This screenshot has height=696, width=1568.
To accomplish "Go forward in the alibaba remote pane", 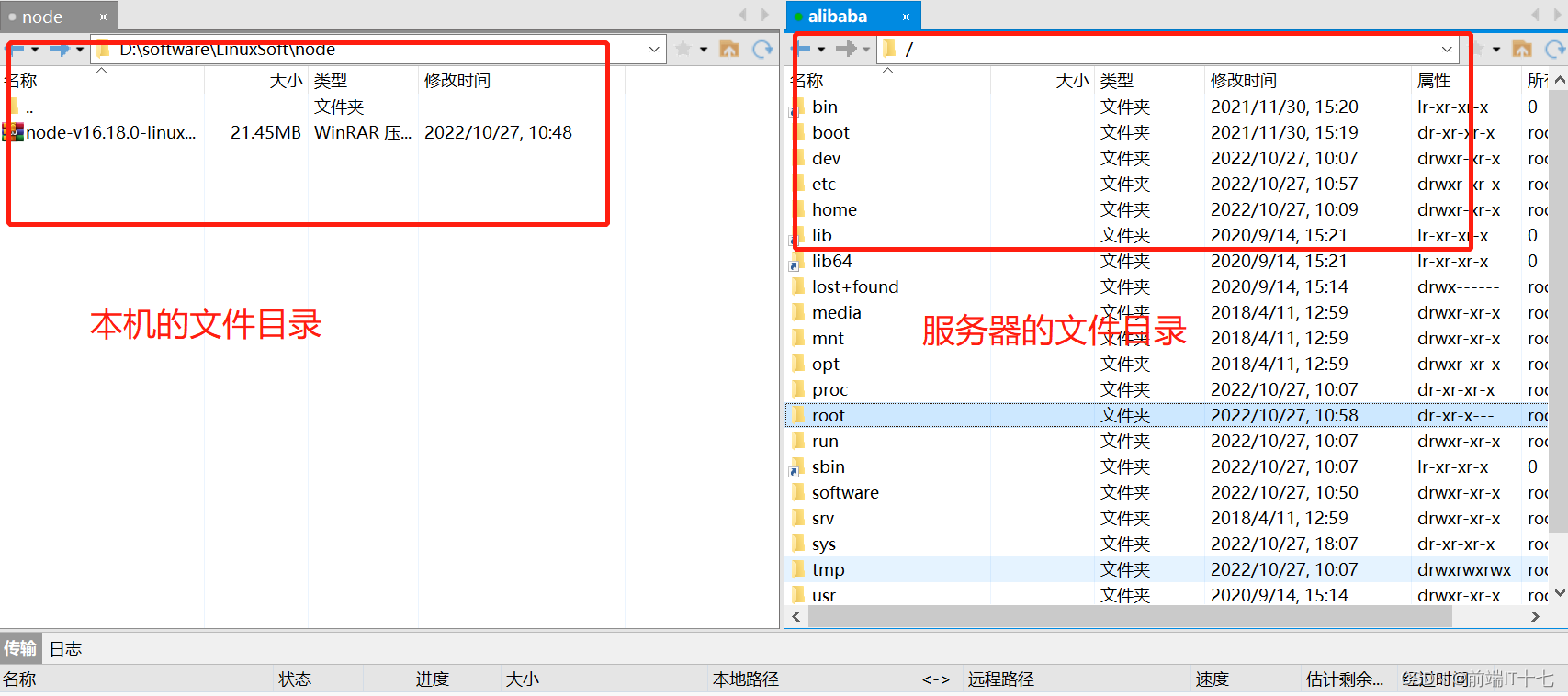I will 846,49.
